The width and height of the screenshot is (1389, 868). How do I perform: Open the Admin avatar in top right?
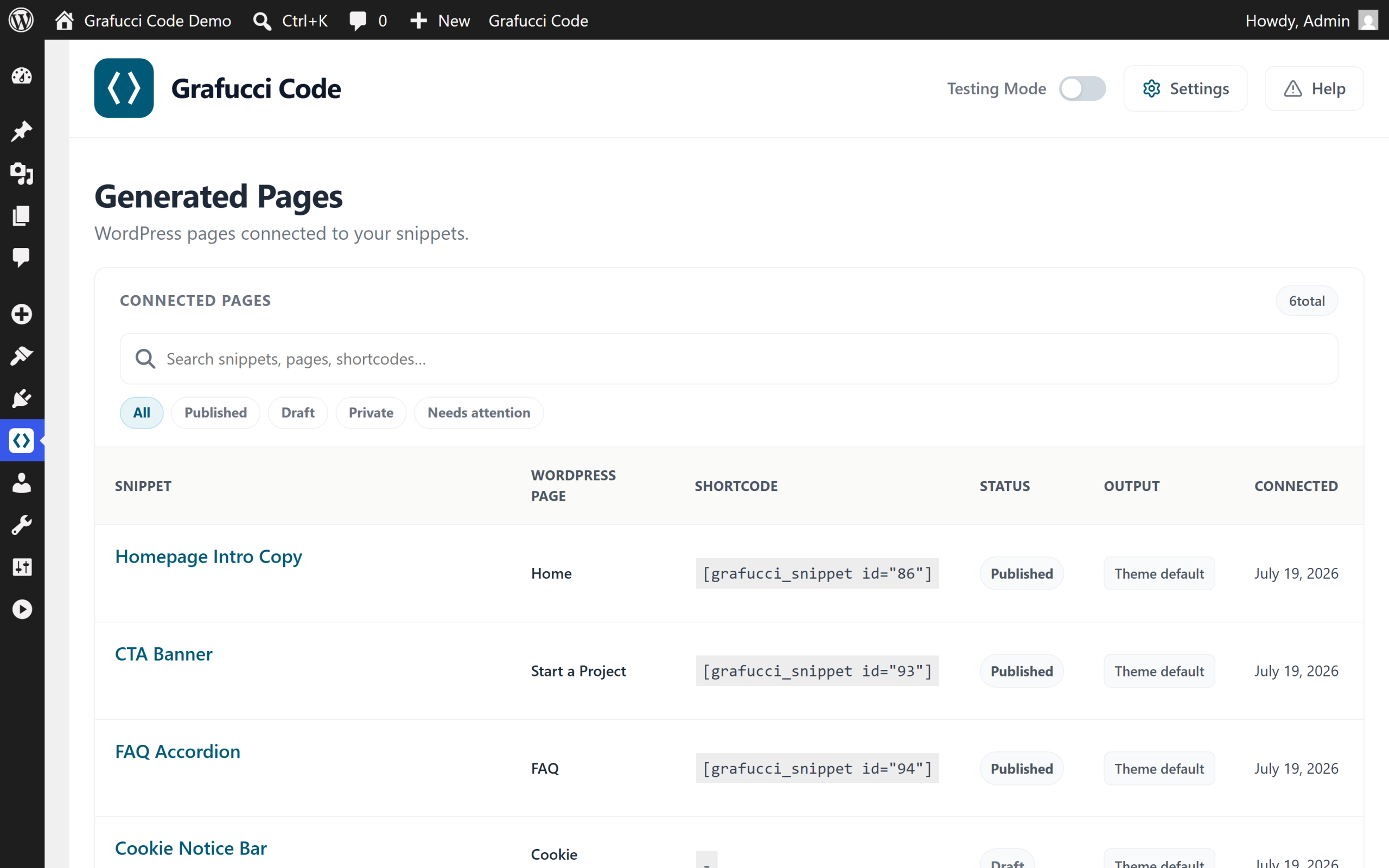click(x=1368, y=20)
